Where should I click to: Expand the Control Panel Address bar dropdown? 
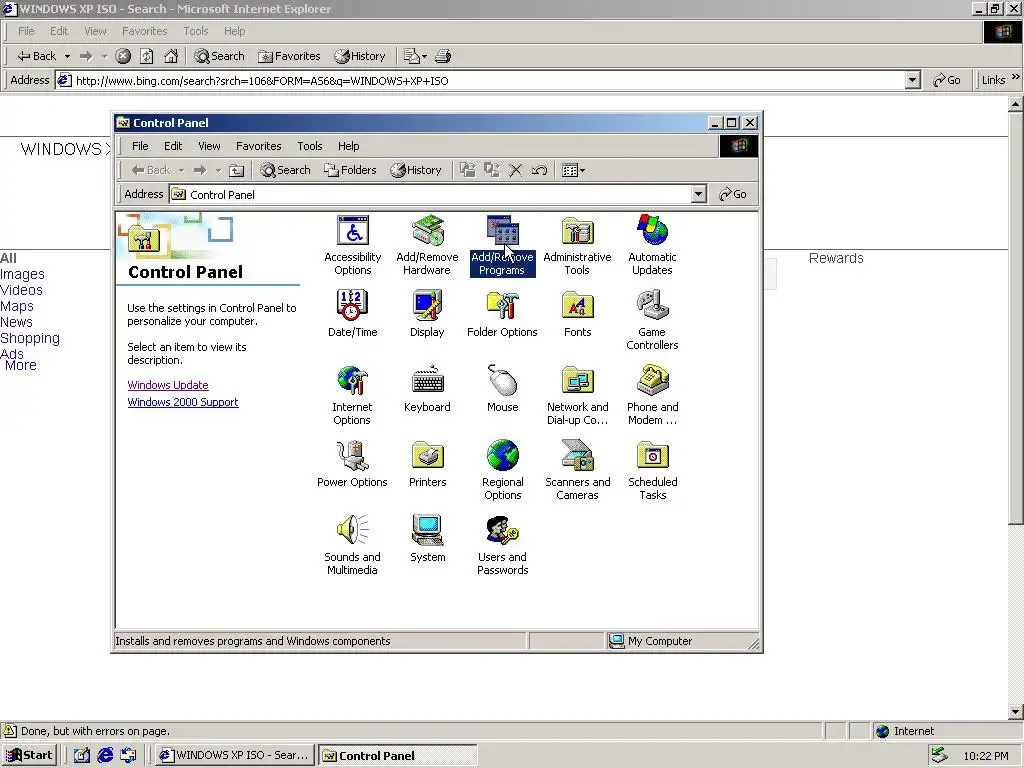[x=699, y=194]
